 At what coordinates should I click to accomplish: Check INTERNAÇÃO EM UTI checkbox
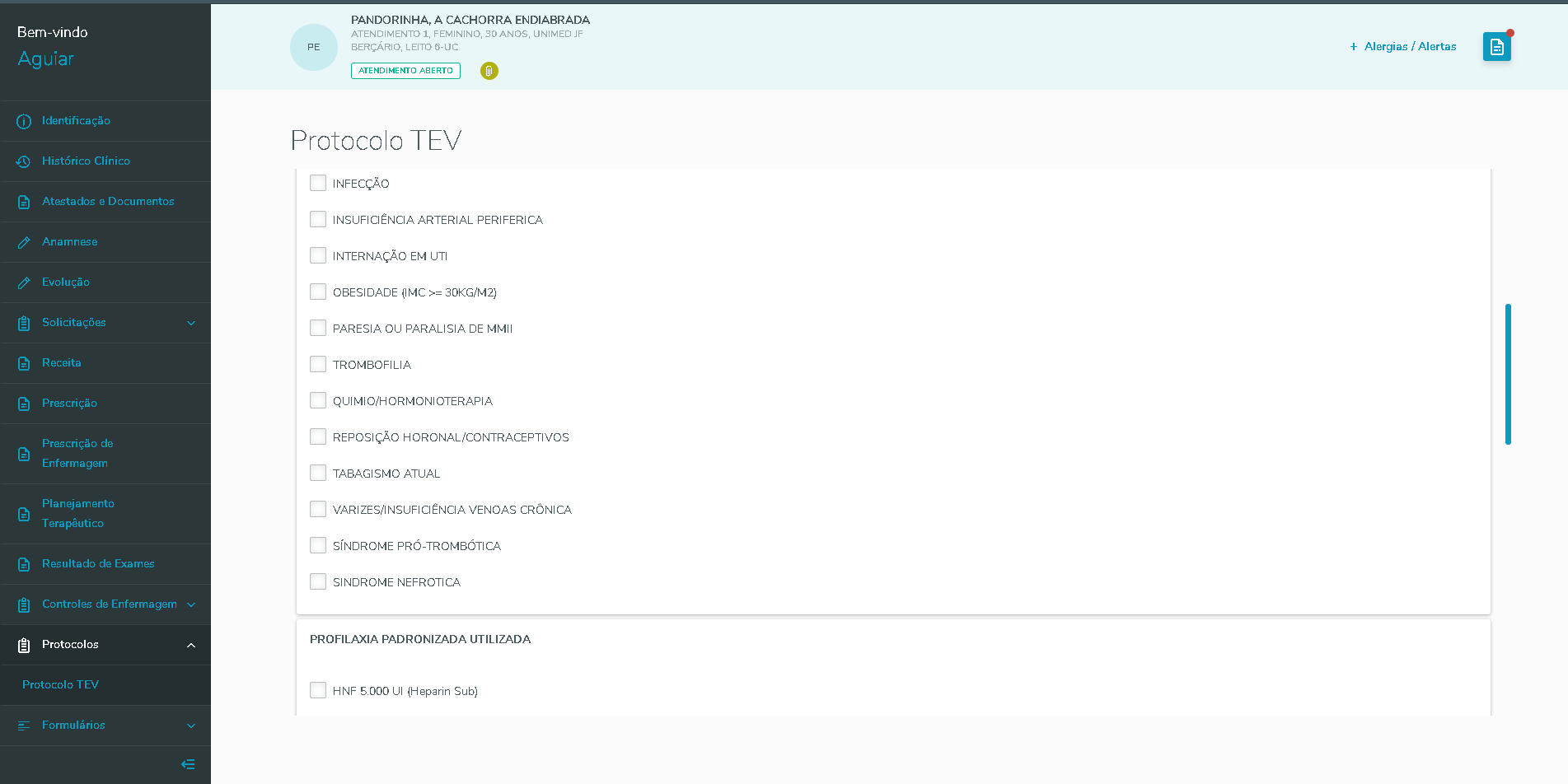(318, 255)
